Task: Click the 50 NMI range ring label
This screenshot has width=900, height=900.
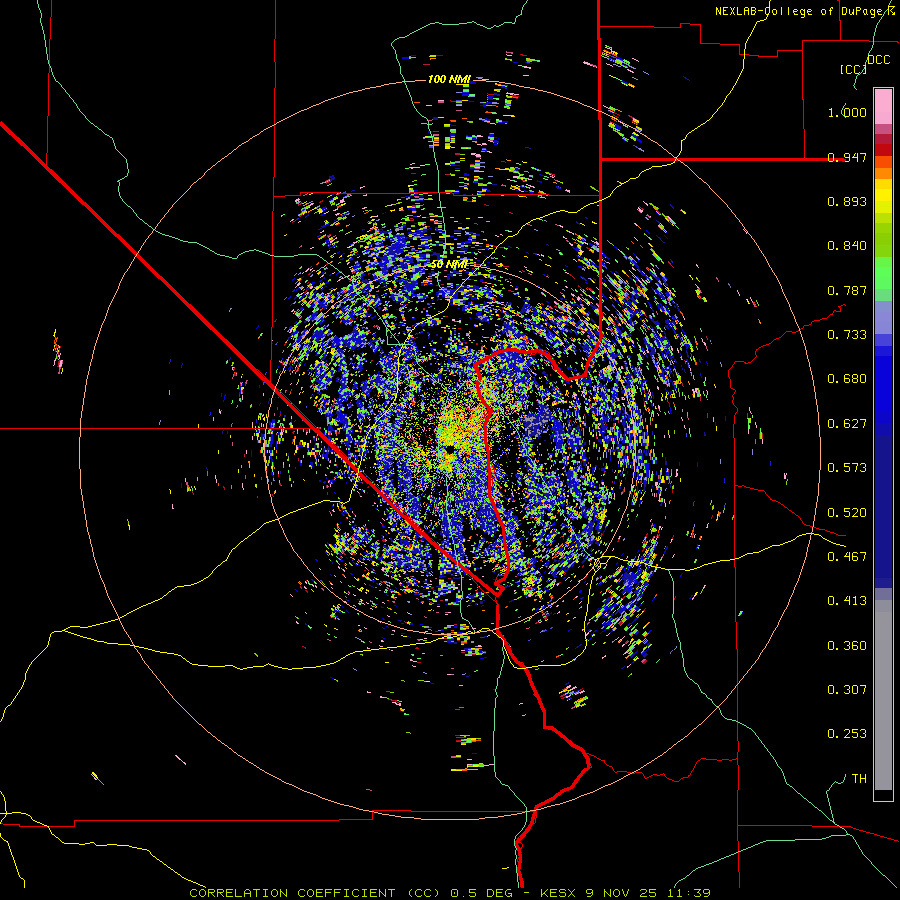Action: pos(449,265)
